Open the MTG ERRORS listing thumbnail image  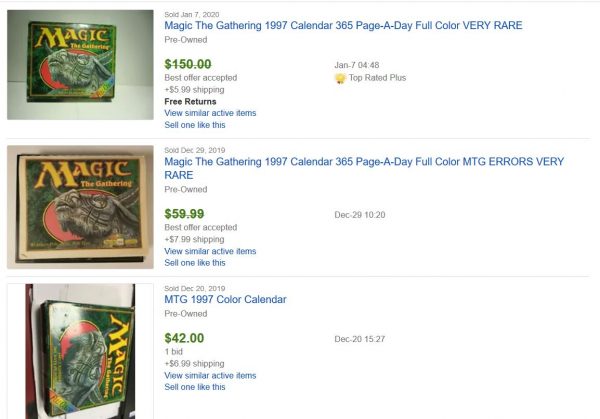pyautogui.click(x=81, y=206)
